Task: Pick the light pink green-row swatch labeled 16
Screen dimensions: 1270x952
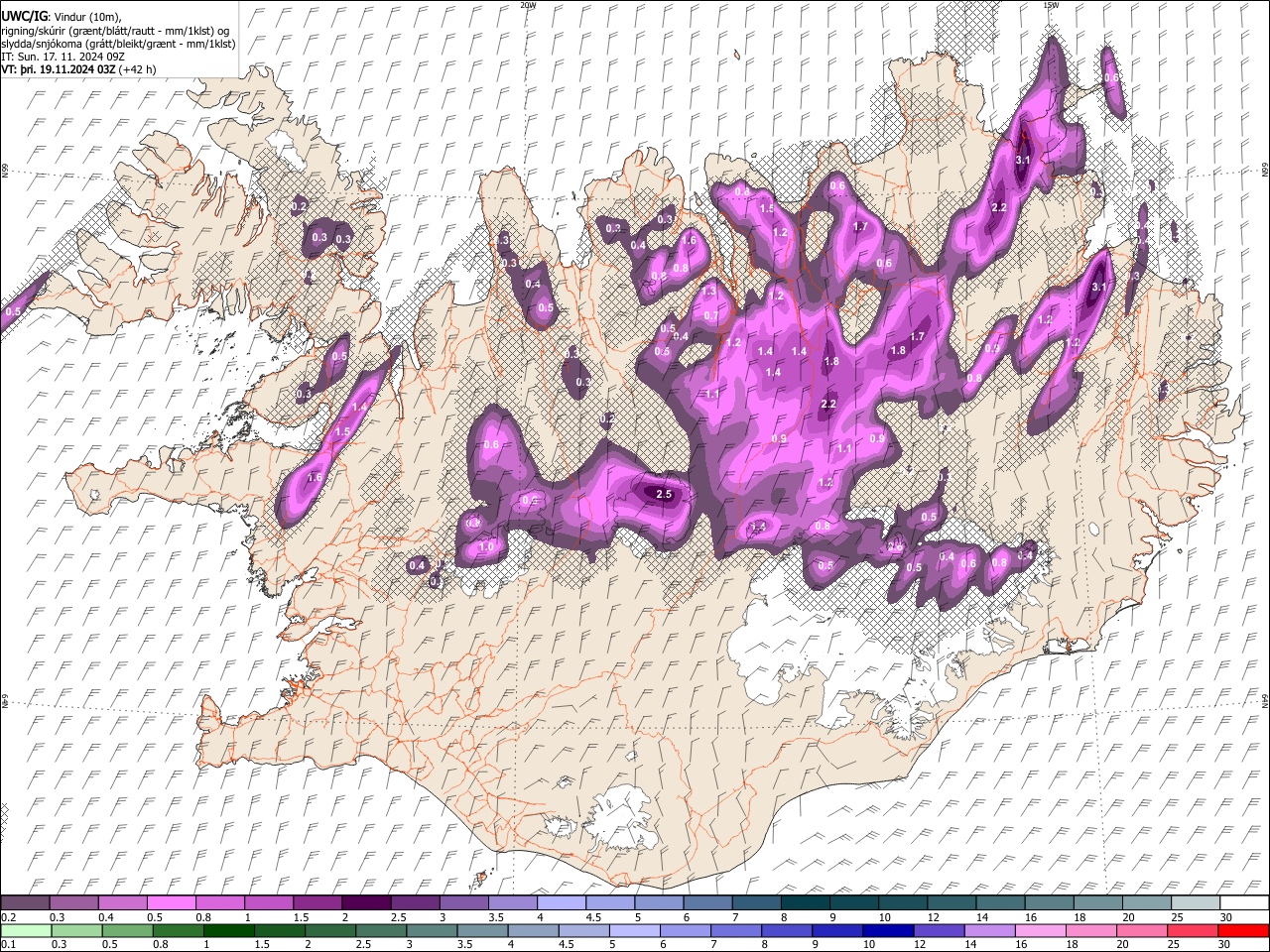Action: coord(1042,931)
